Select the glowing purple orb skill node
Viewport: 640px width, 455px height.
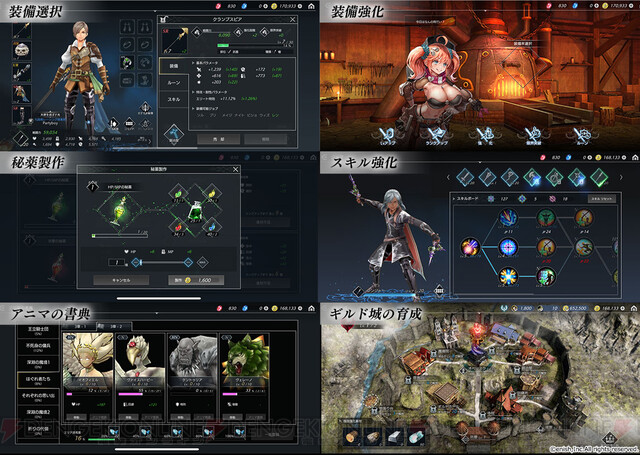470,247
